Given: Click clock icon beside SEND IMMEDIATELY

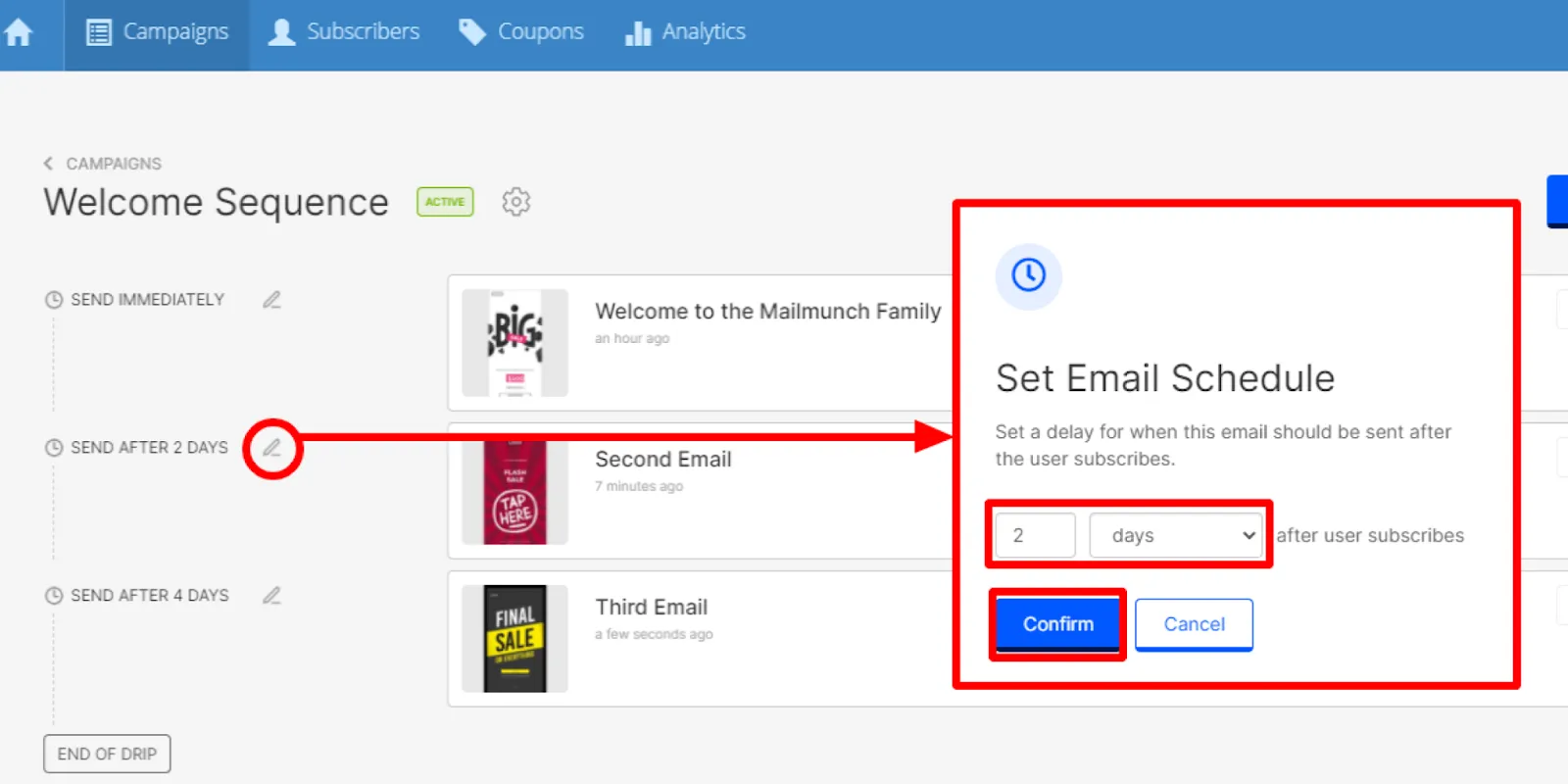Looking at the screenshot, I should coord(54,300).
